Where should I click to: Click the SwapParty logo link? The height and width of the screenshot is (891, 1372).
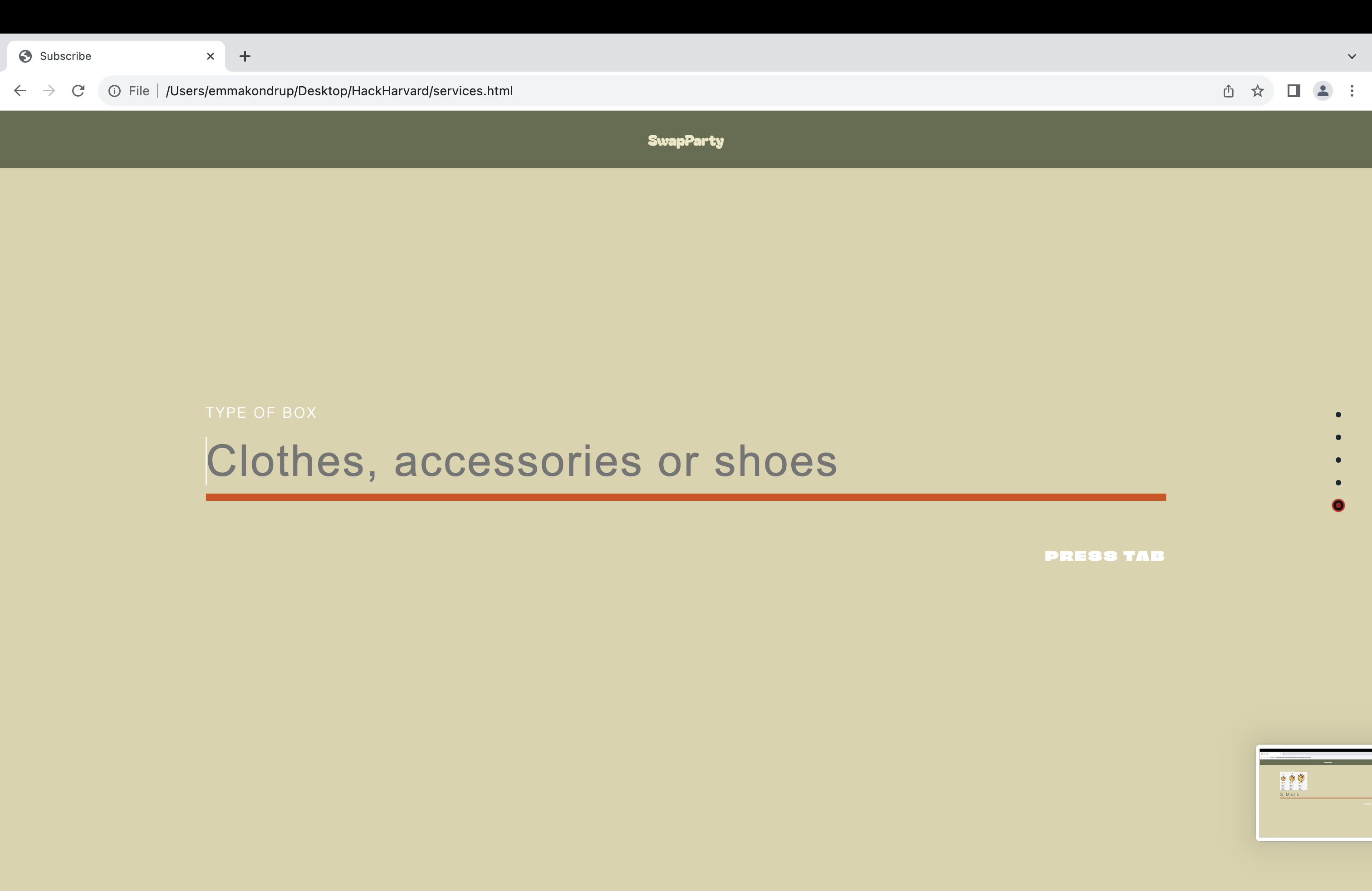686,141
